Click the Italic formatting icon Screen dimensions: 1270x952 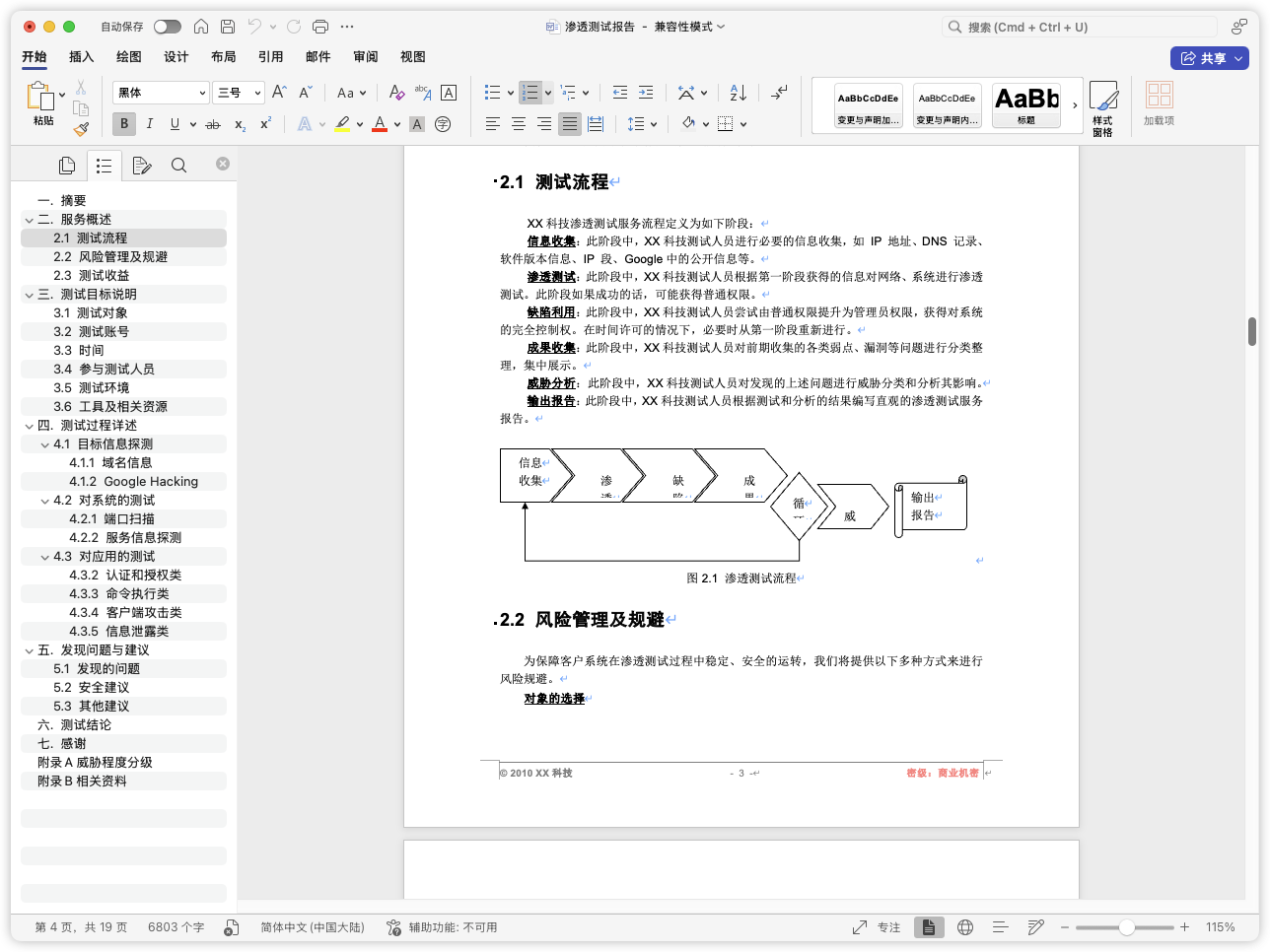click(150, 124)
